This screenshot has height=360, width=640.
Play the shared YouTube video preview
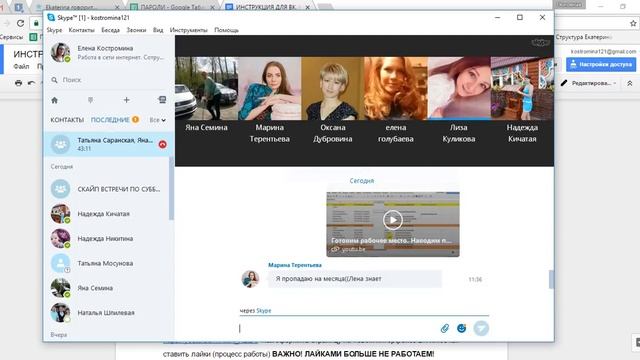point(393,220)
